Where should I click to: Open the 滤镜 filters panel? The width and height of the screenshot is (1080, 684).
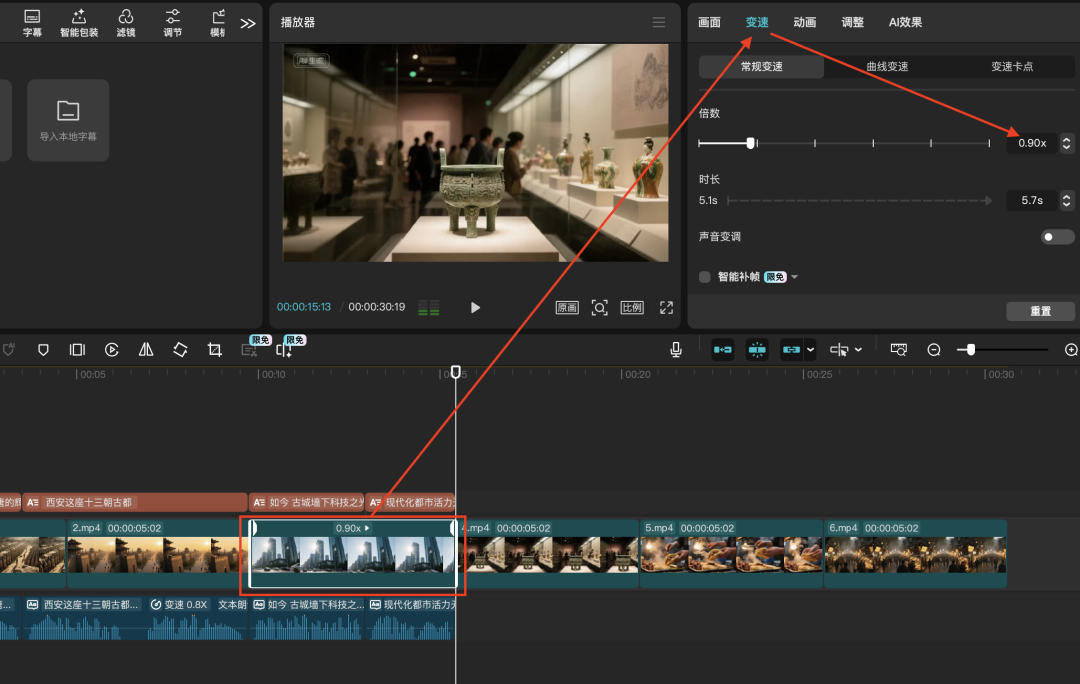point(125,22)
